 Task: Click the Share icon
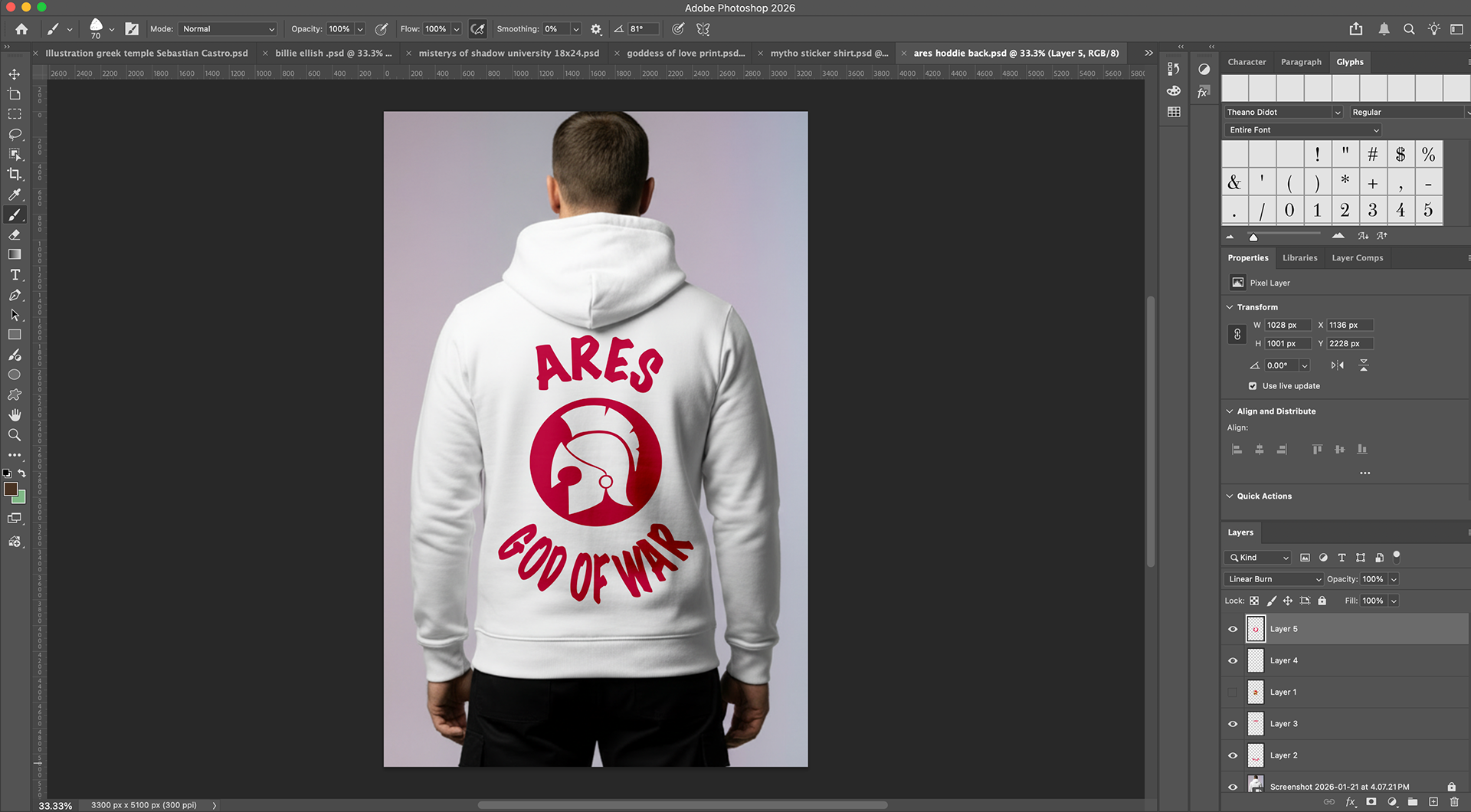coord(1356,29)
